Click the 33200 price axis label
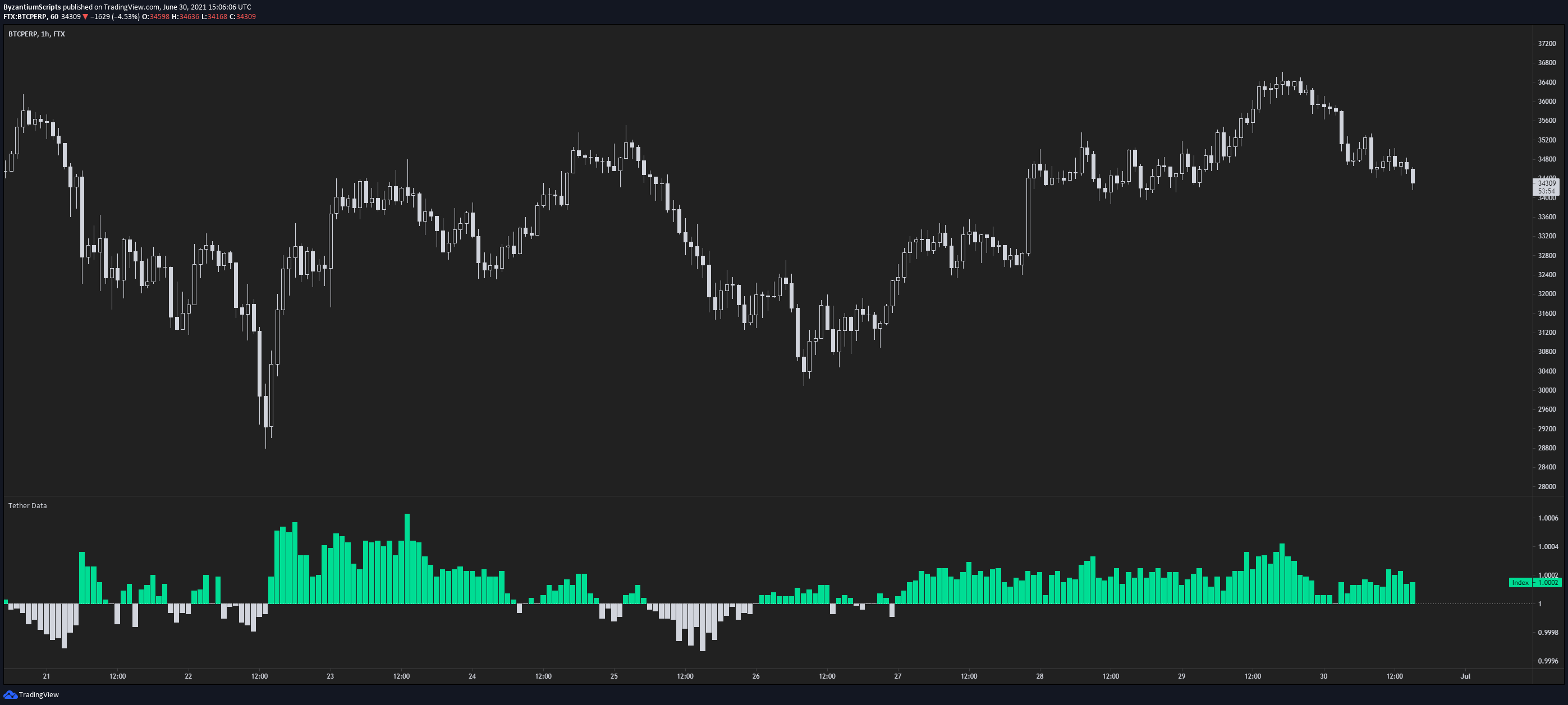 click(1547, 236)
